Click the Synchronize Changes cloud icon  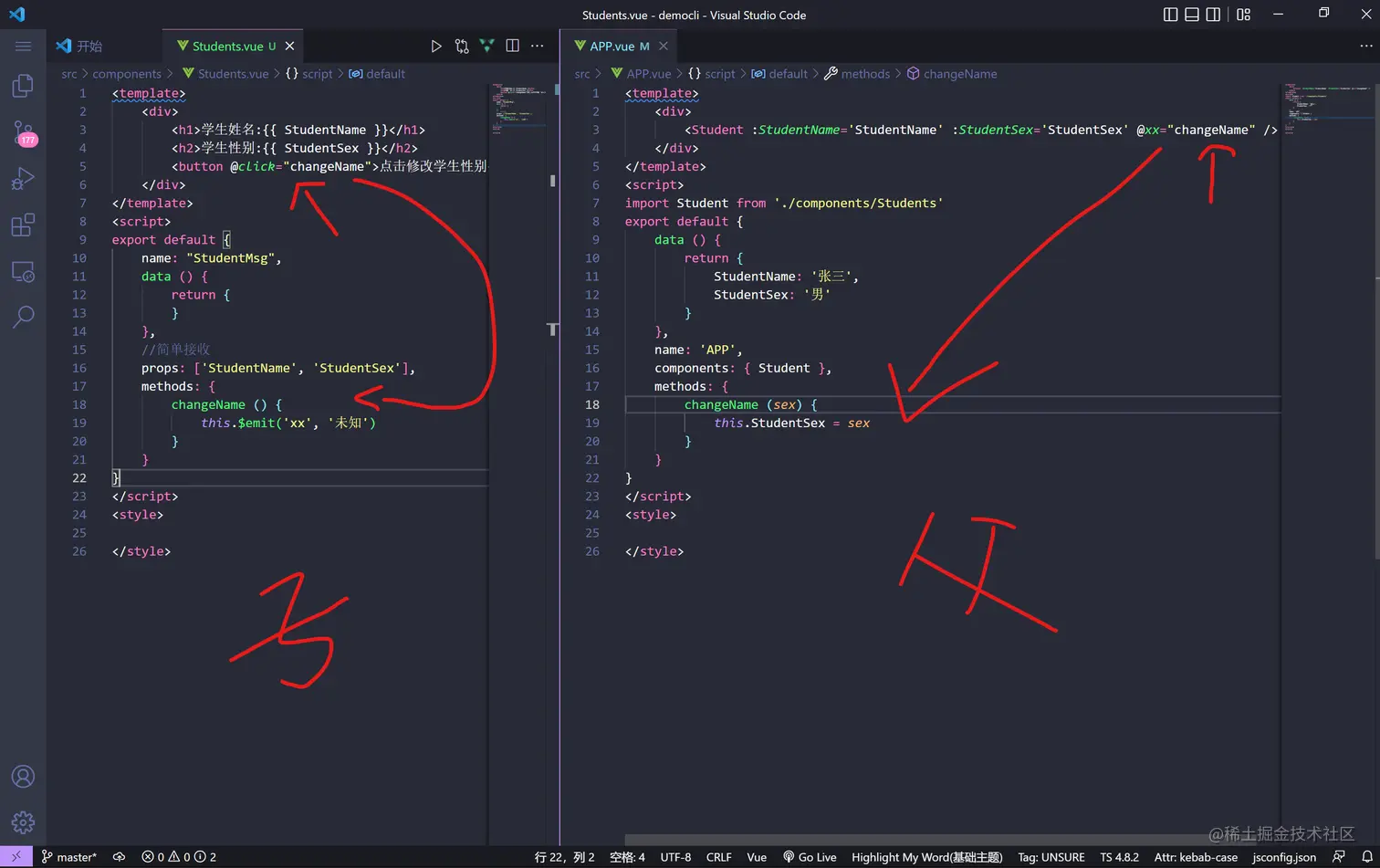119,857
